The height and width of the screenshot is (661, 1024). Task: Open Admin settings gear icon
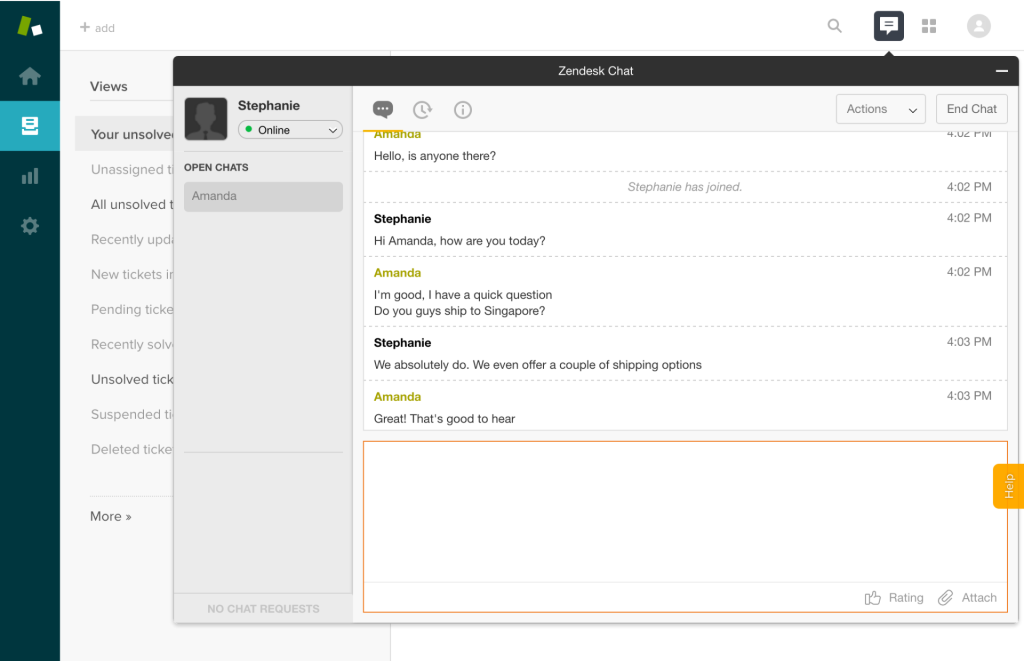(29, 226)
